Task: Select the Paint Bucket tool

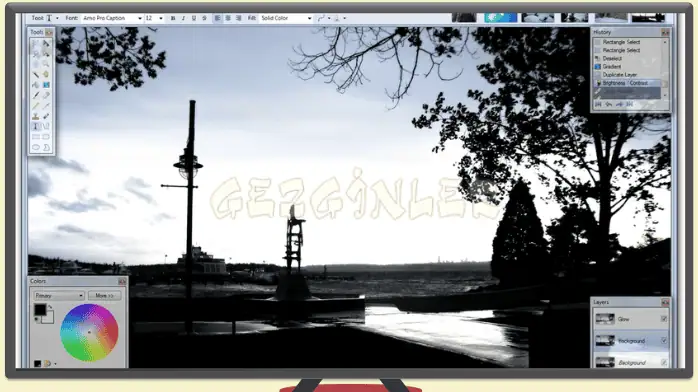Action: (36, 85)
